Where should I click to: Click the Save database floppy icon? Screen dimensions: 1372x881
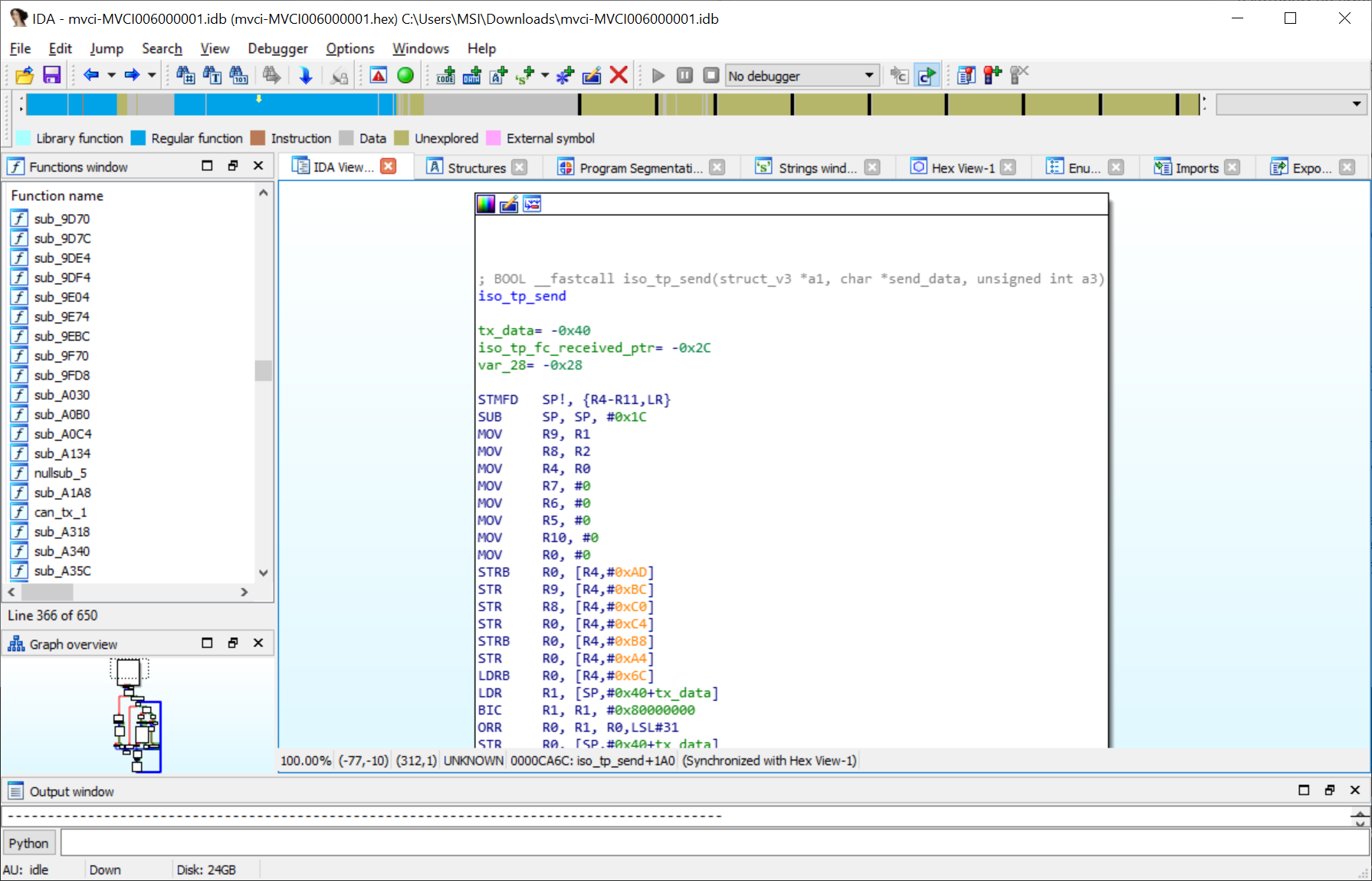click(x=51, y=75)
